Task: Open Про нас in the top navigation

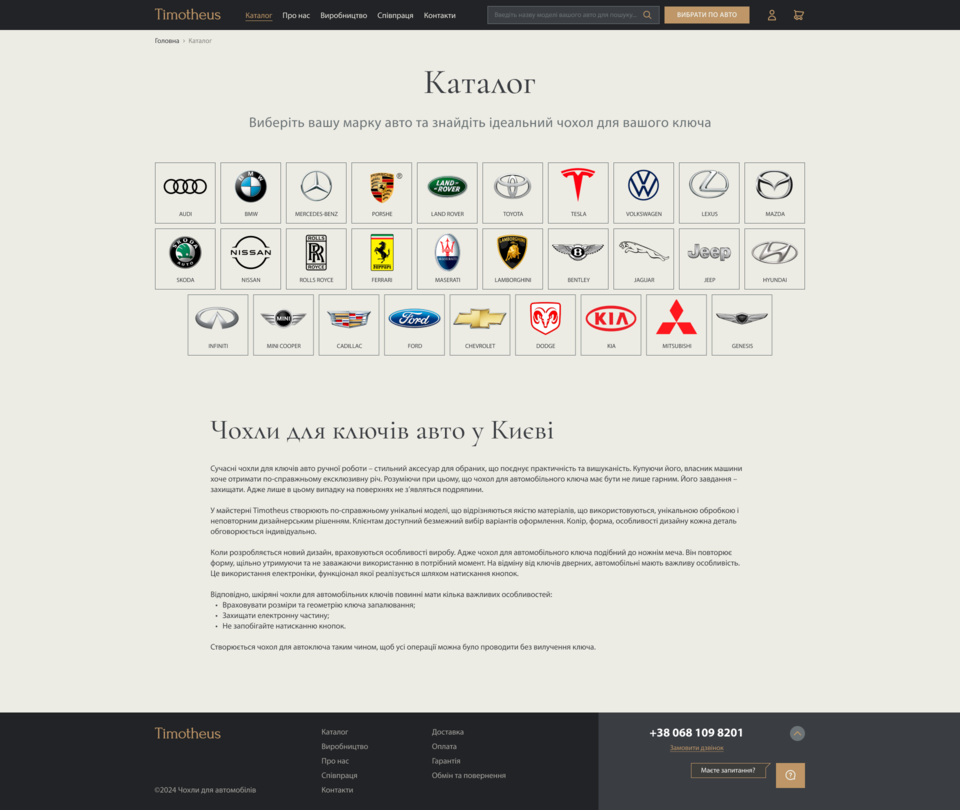Action: (296, 16)
